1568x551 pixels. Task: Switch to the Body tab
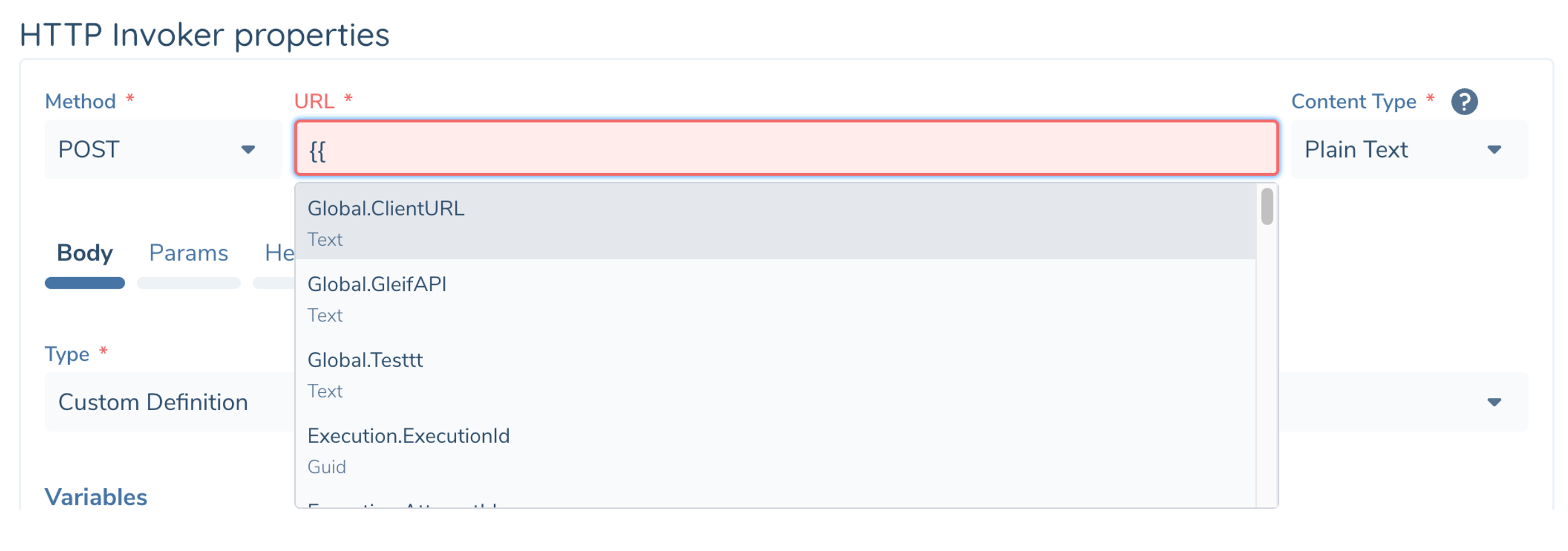pos(85,252)
